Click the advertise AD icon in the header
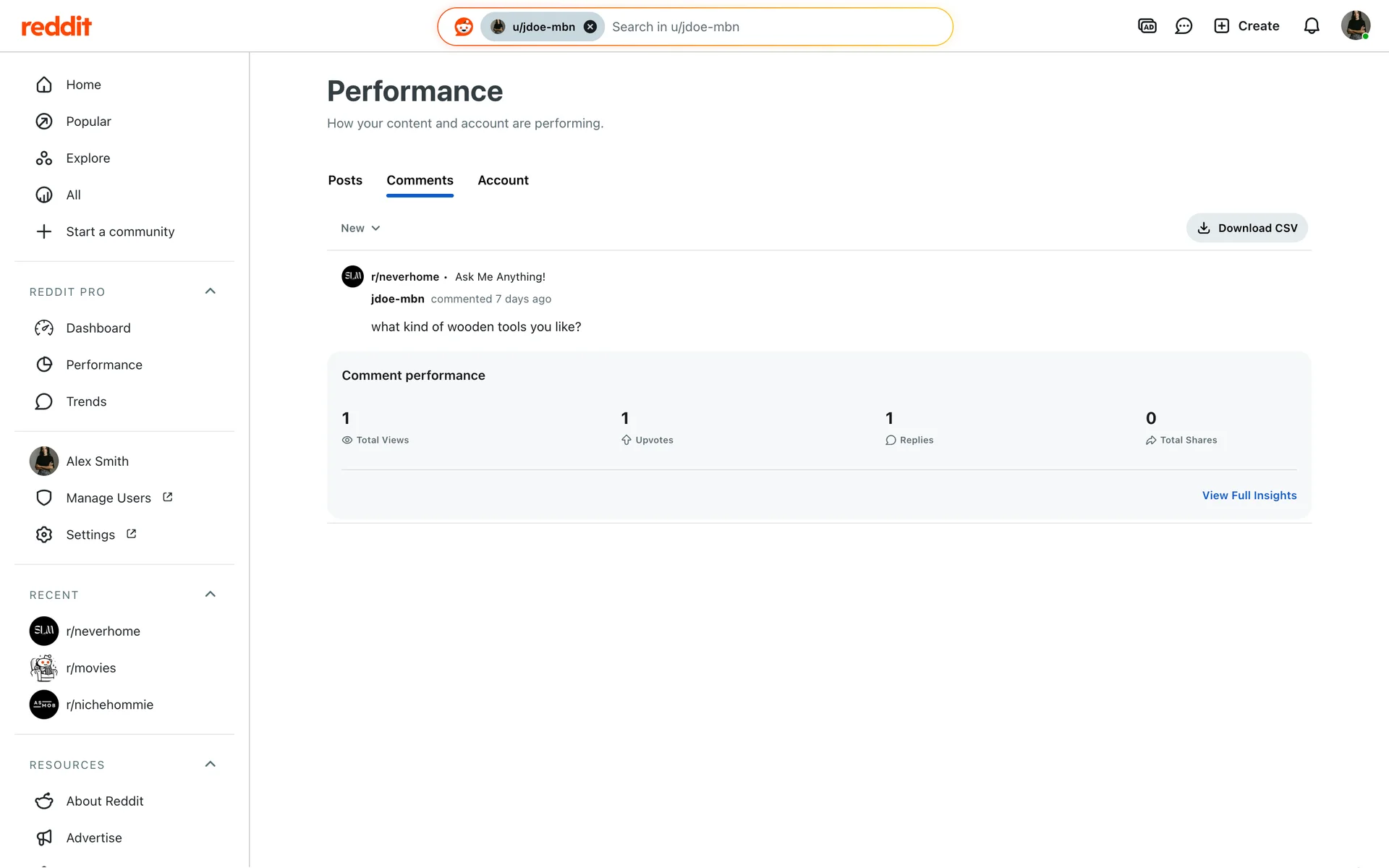This screenshot has height=868, width=1389. pos(1147,26)
